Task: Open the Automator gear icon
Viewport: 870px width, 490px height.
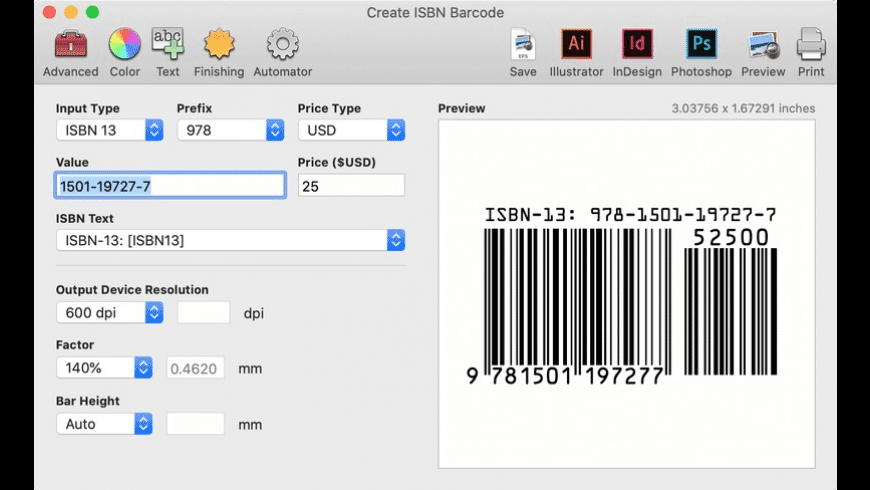Action: point(283,45)
